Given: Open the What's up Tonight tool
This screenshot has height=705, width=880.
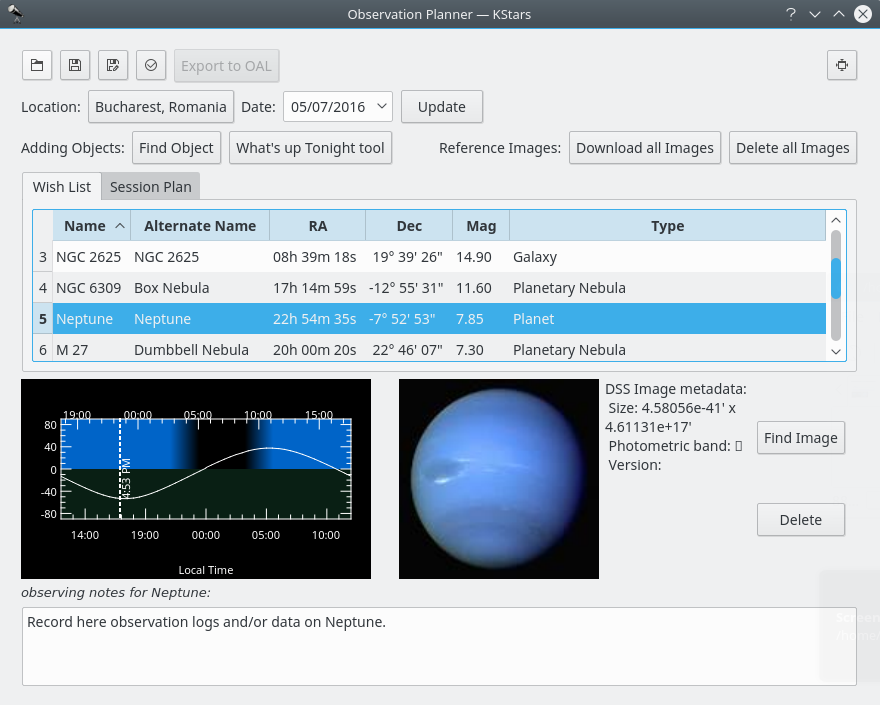Looking at the screenshot, I should pos(310,148).
